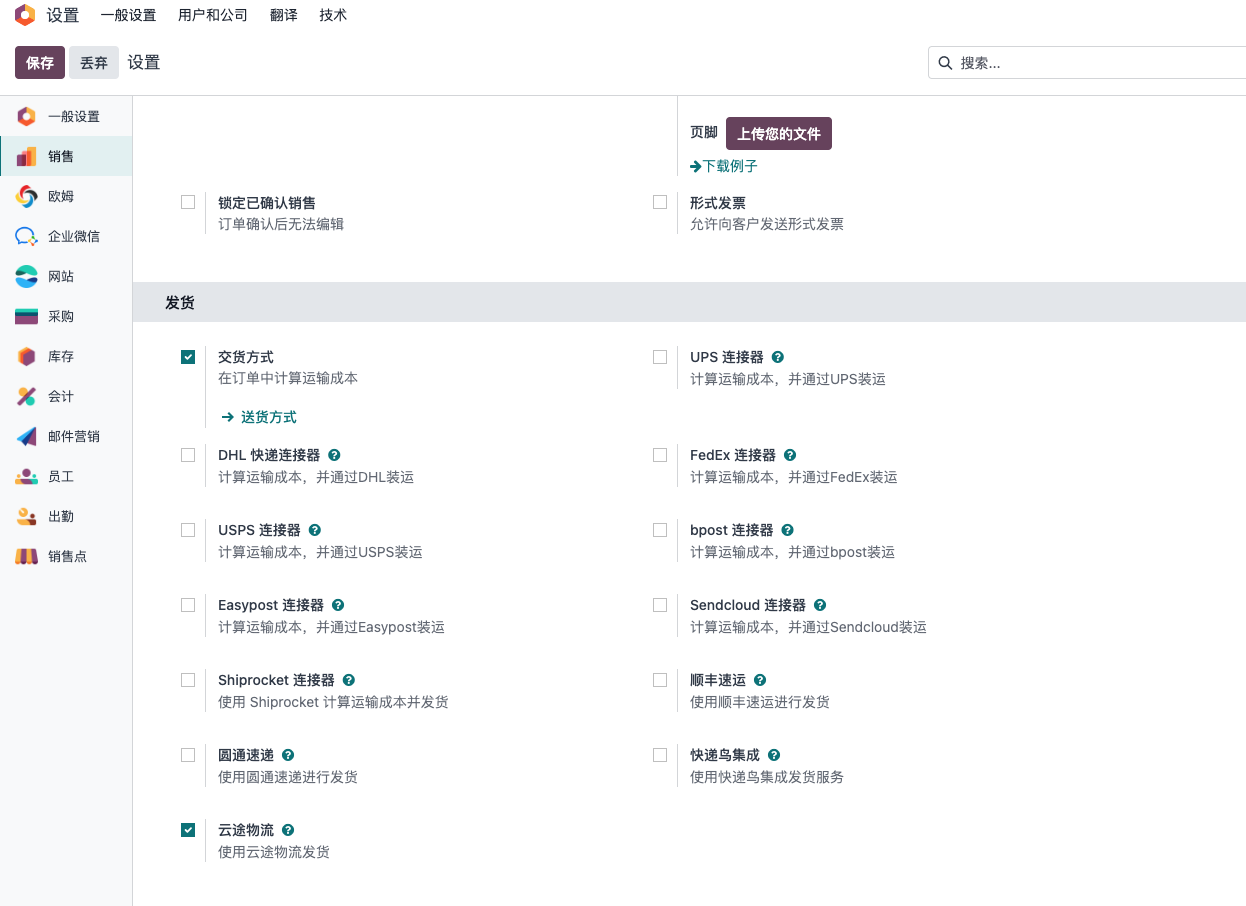Enable UPS 连接器 checkbox
Viewport: 1246px width, 906px height.
point(660,357)
